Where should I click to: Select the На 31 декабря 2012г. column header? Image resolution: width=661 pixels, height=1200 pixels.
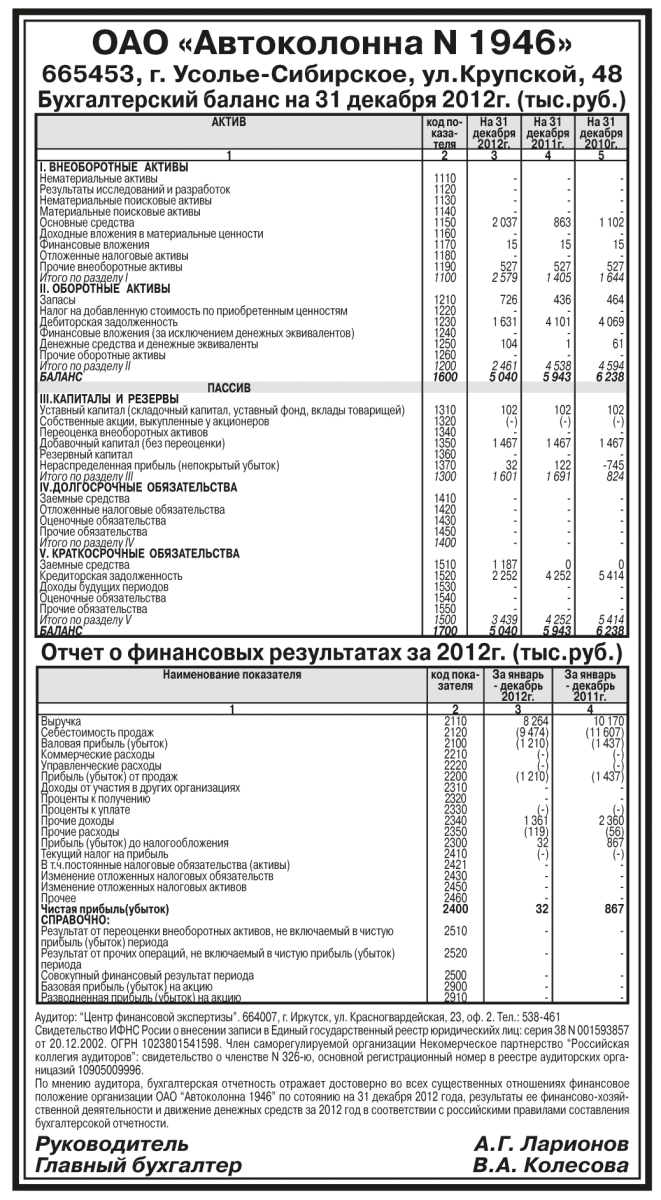point(495,133)
